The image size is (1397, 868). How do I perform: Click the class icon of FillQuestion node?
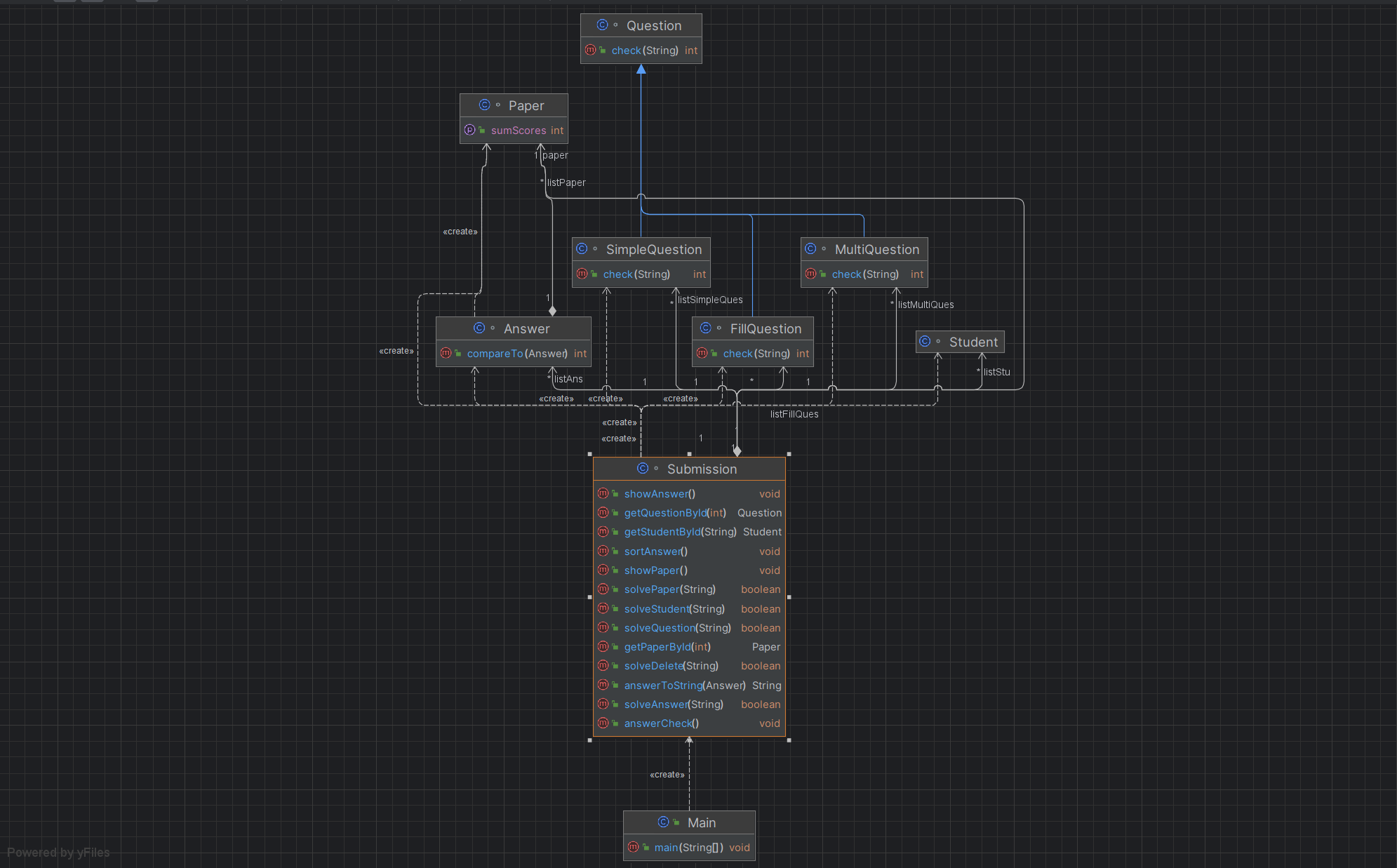(x=706, y=328)
